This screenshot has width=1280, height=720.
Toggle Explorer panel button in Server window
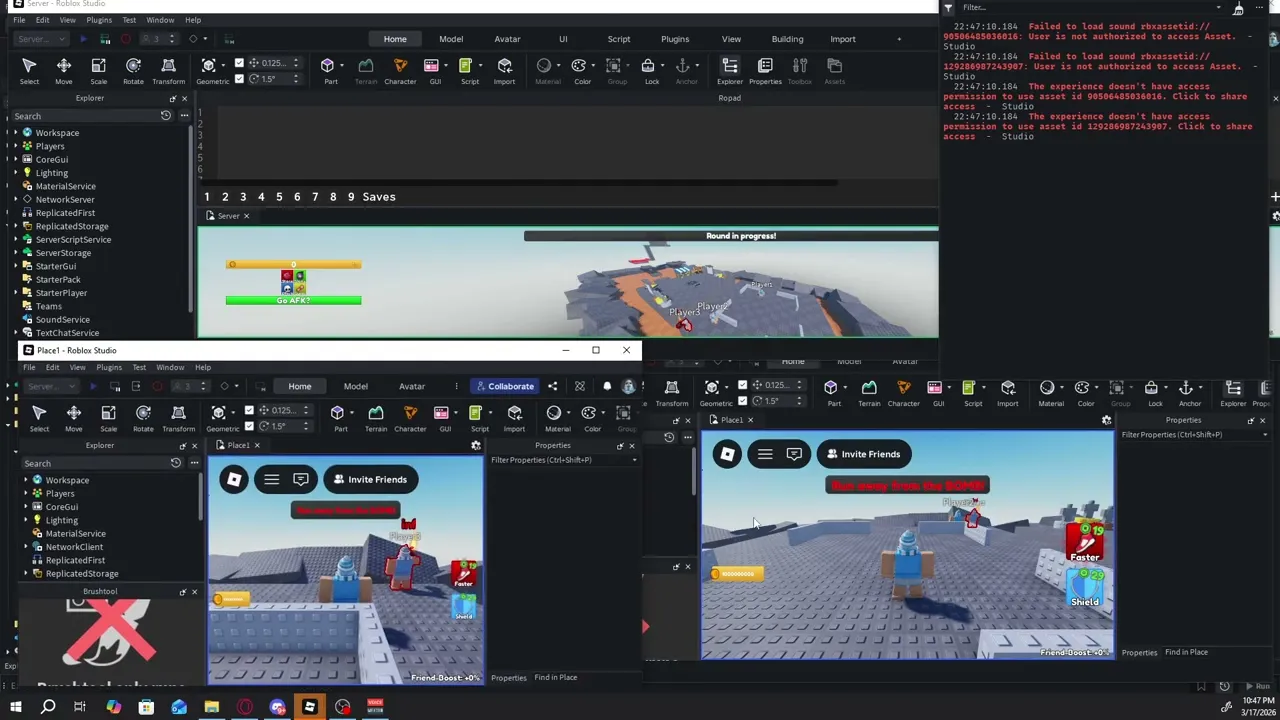[x=730, y=70]
